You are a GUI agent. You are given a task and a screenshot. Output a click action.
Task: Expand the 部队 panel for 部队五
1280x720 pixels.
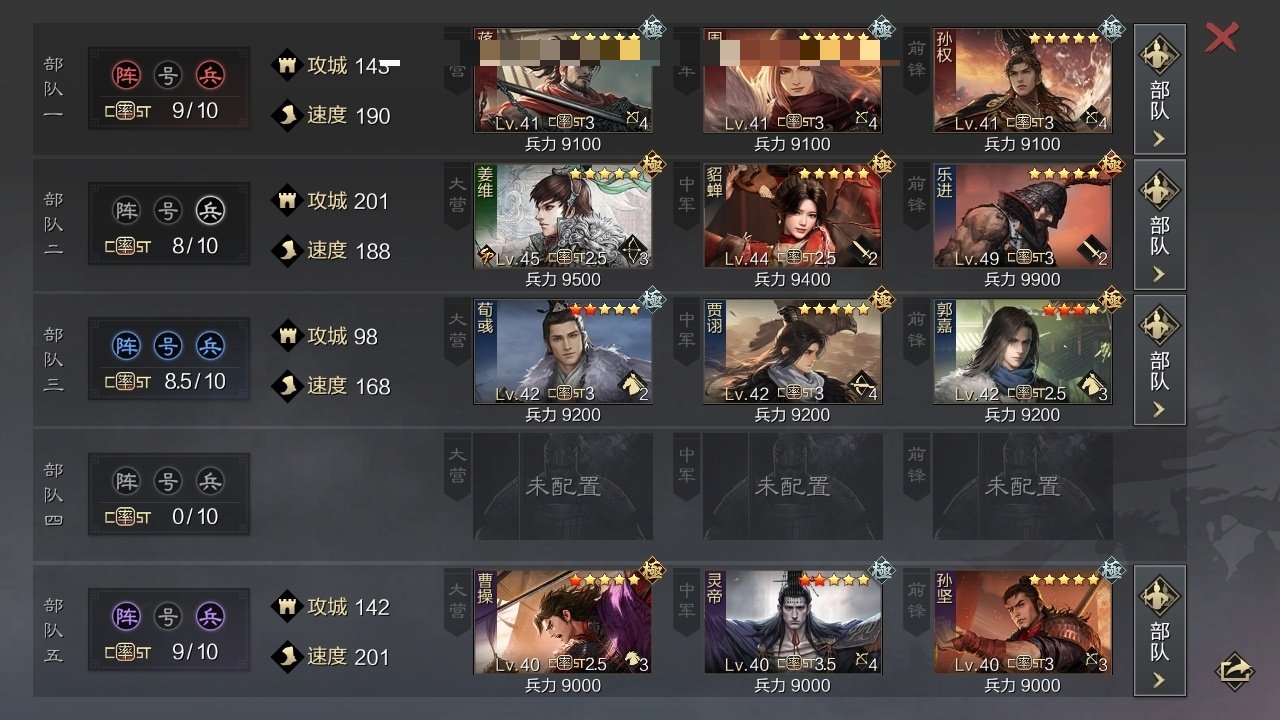(1160, 631)
